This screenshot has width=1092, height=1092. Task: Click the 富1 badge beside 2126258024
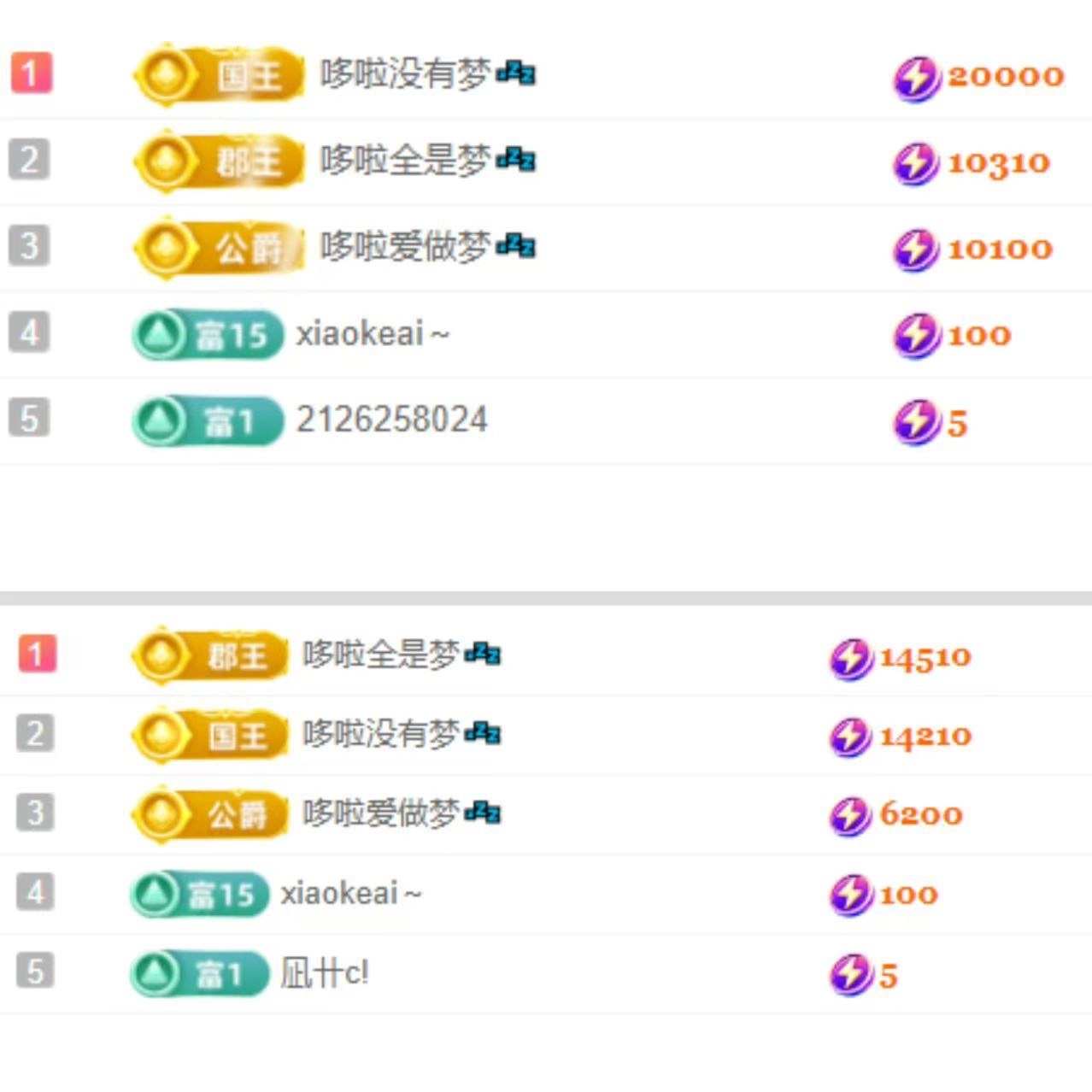coord(208,420)
